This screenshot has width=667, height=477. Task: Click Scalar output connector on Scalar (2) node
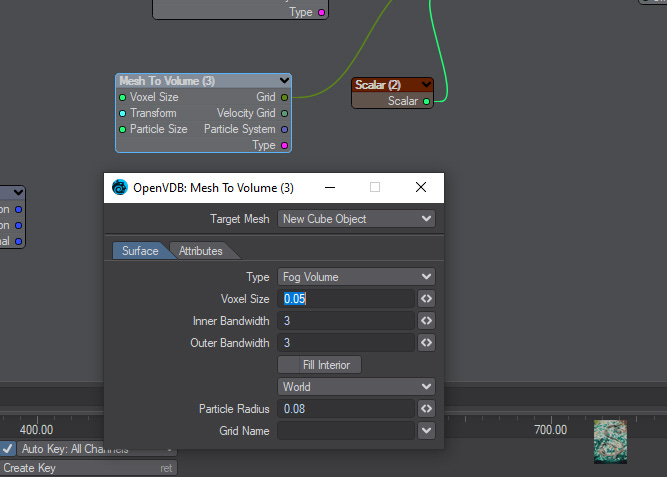[x=426, y=101]
